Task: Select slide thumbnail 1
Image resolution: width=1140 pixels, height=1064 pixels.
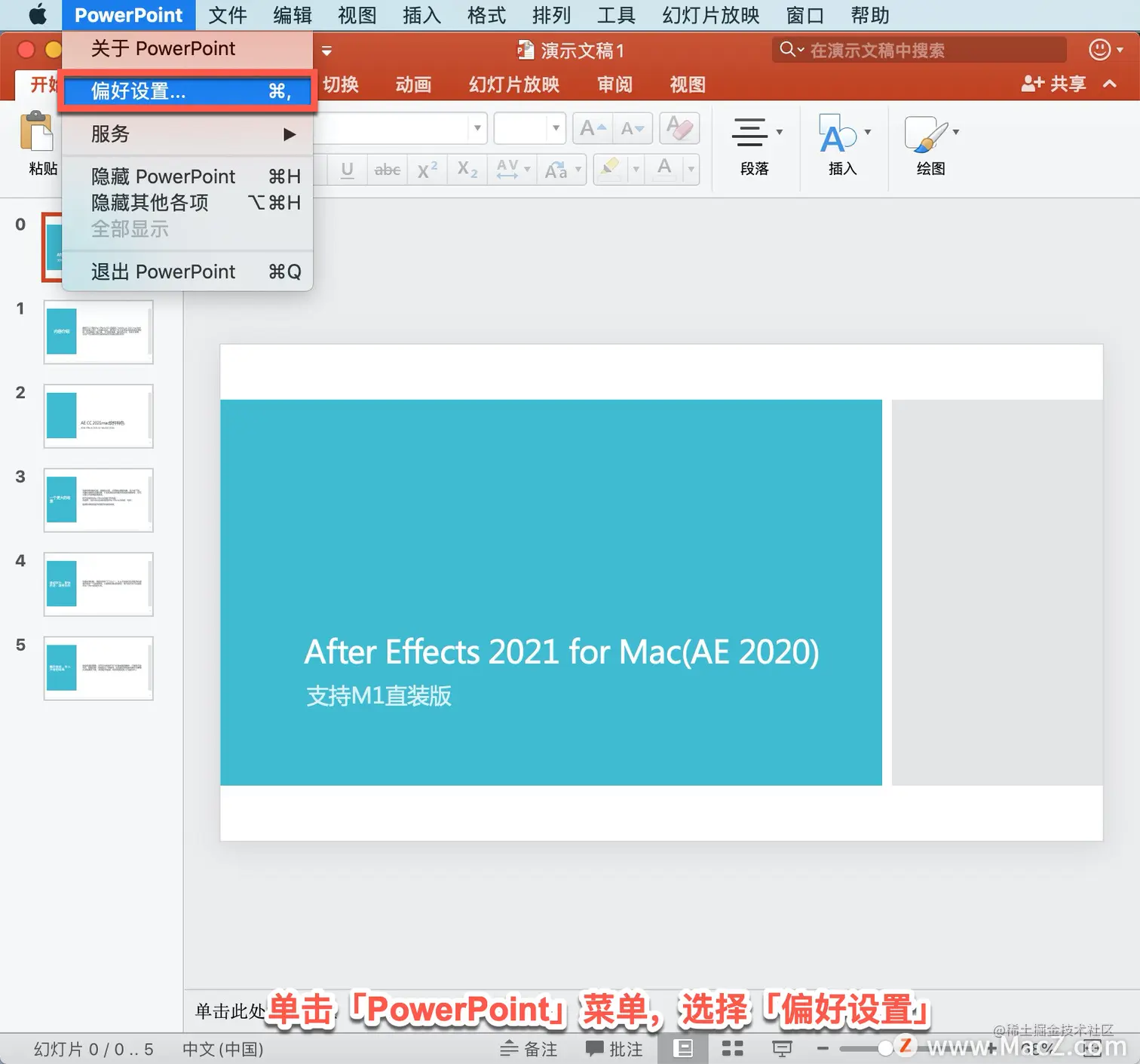Action: (x=98, y=332)
